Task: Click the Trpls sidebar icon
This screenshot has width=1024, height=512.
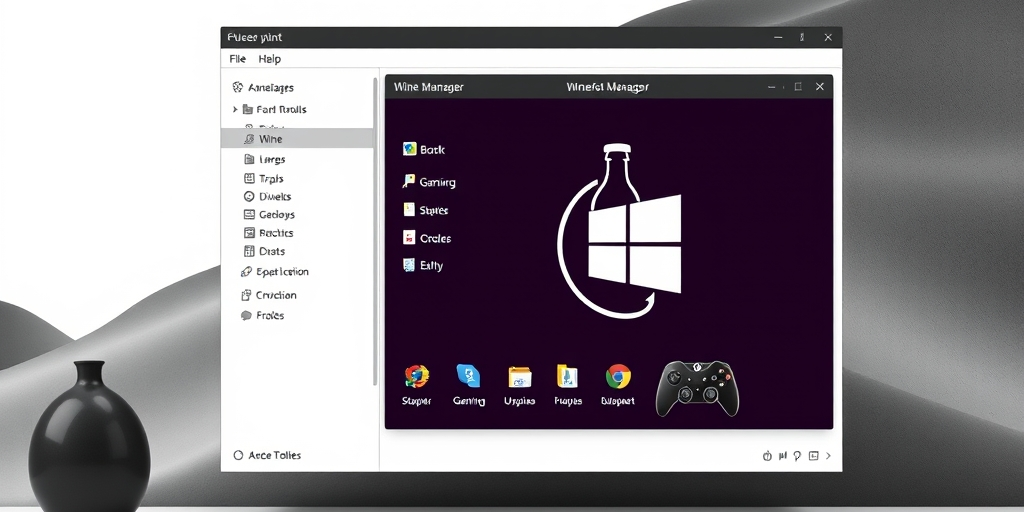Action: coord(249,178)
